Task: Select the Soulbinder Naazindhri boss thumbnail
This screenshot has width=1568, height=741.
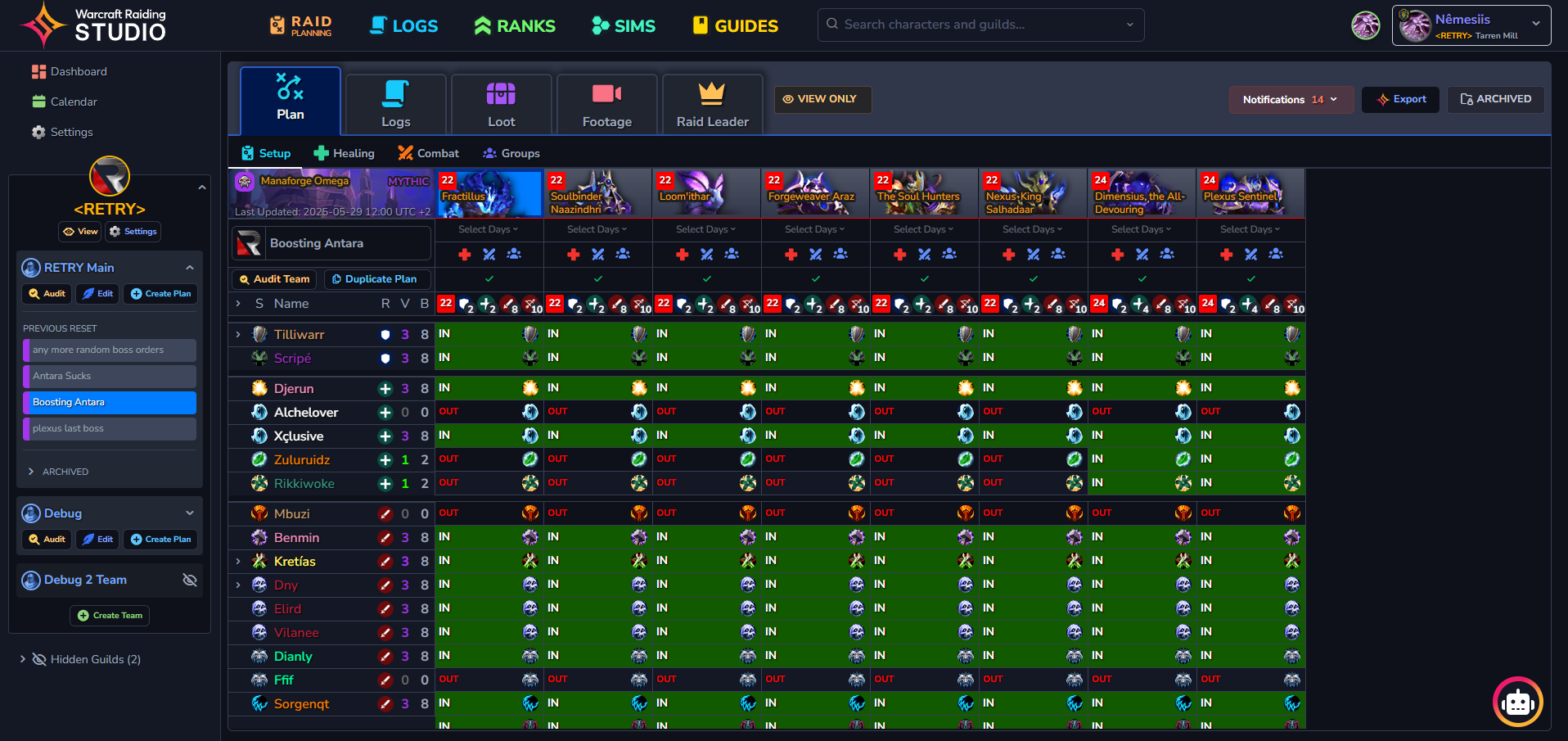Action: (597, 193)
